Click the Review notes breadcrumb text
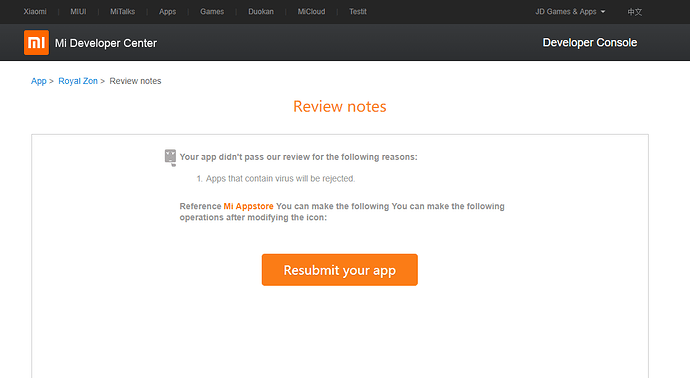 135,81
